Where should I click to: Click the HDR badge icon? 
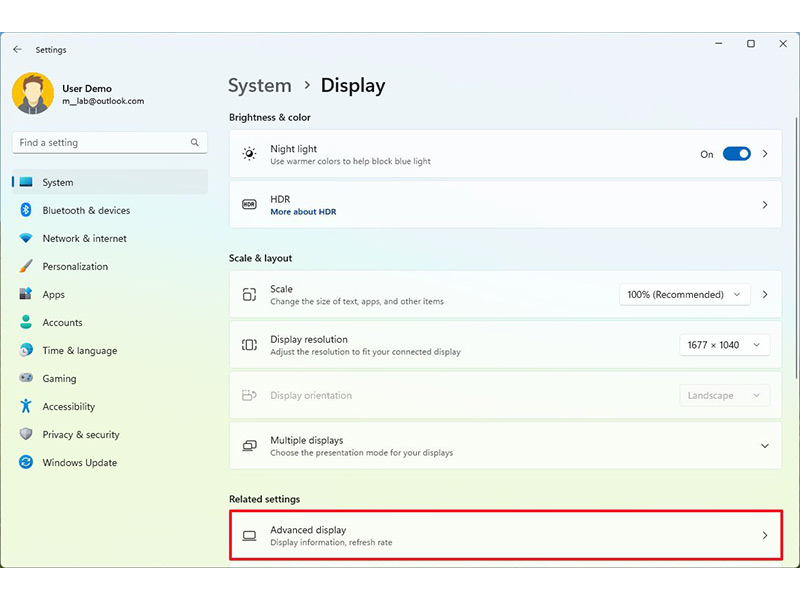[249, 205]
